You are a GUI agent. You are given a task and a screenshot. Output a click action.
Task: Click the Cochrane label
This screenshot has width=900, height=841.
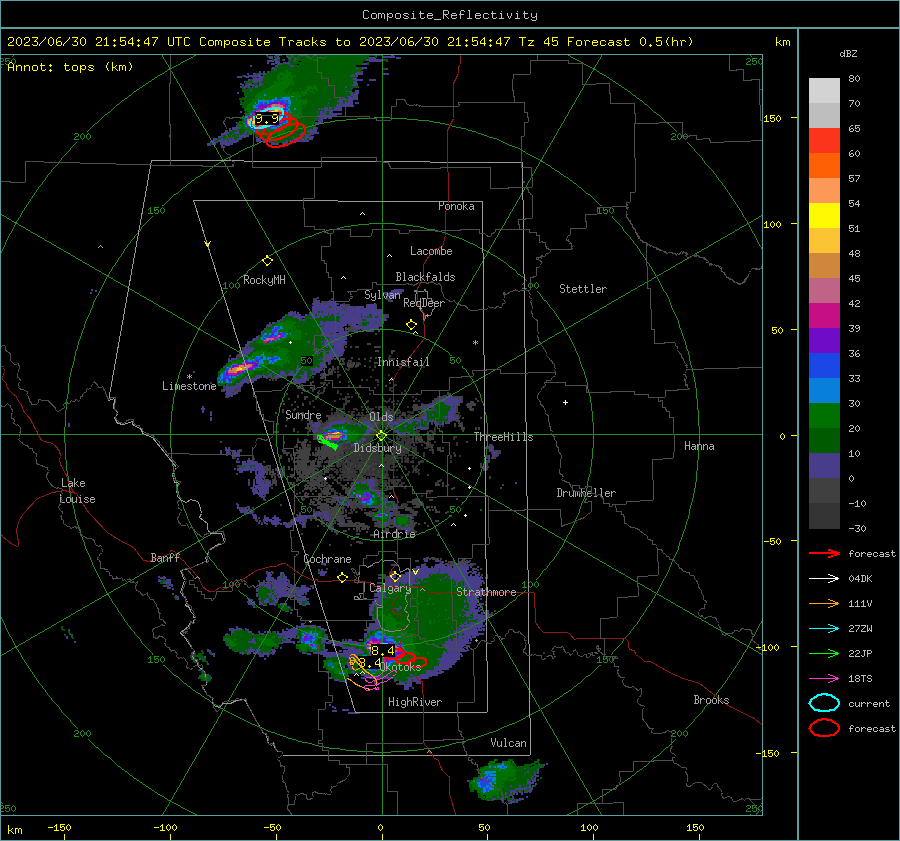coord(327,559)
